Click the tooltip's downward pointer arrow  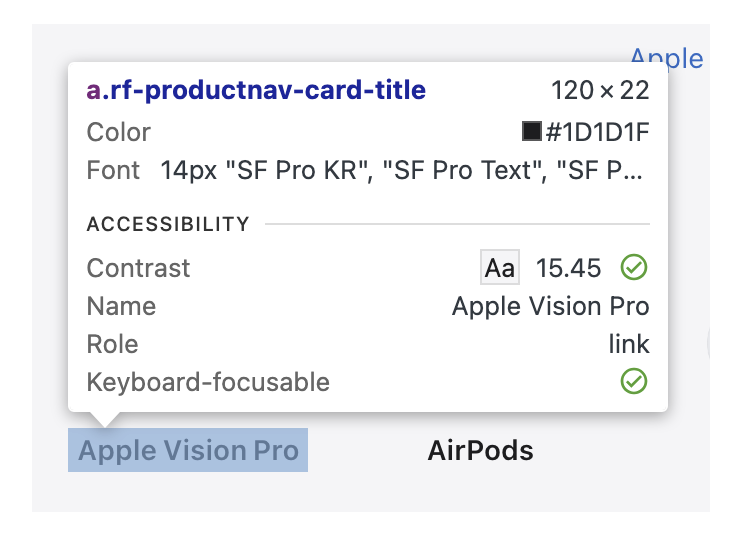[x=103, y=420]
